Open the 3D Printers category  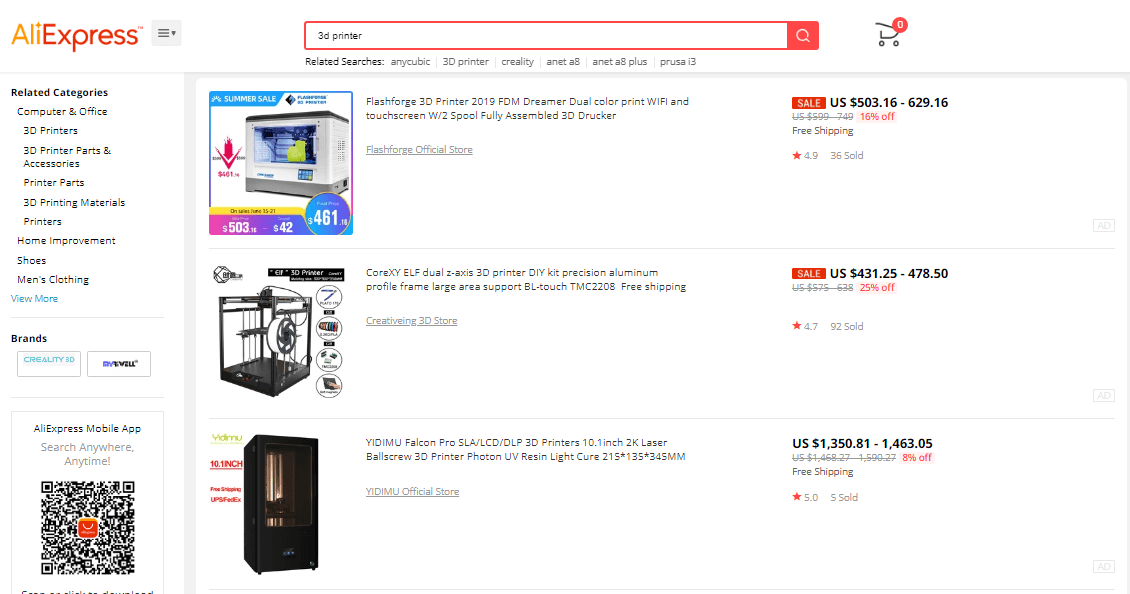tap(50, 130)
